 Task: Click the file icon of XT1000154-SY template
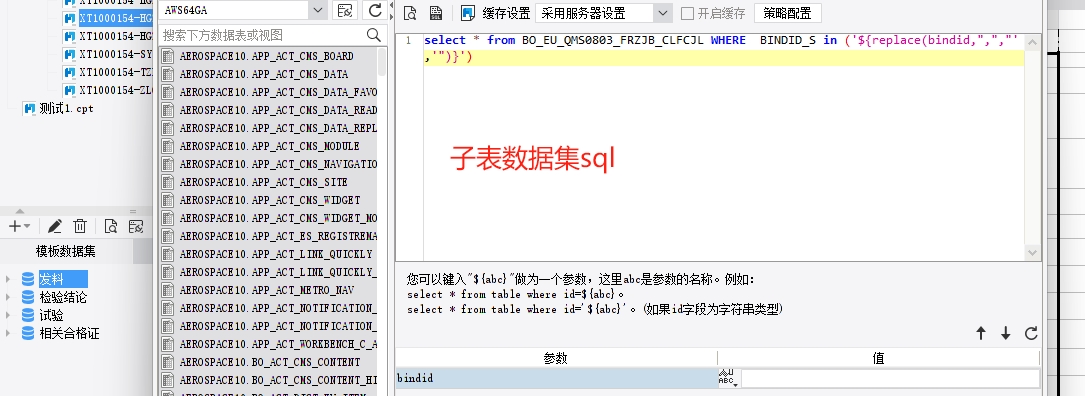[x=69, y=54]
